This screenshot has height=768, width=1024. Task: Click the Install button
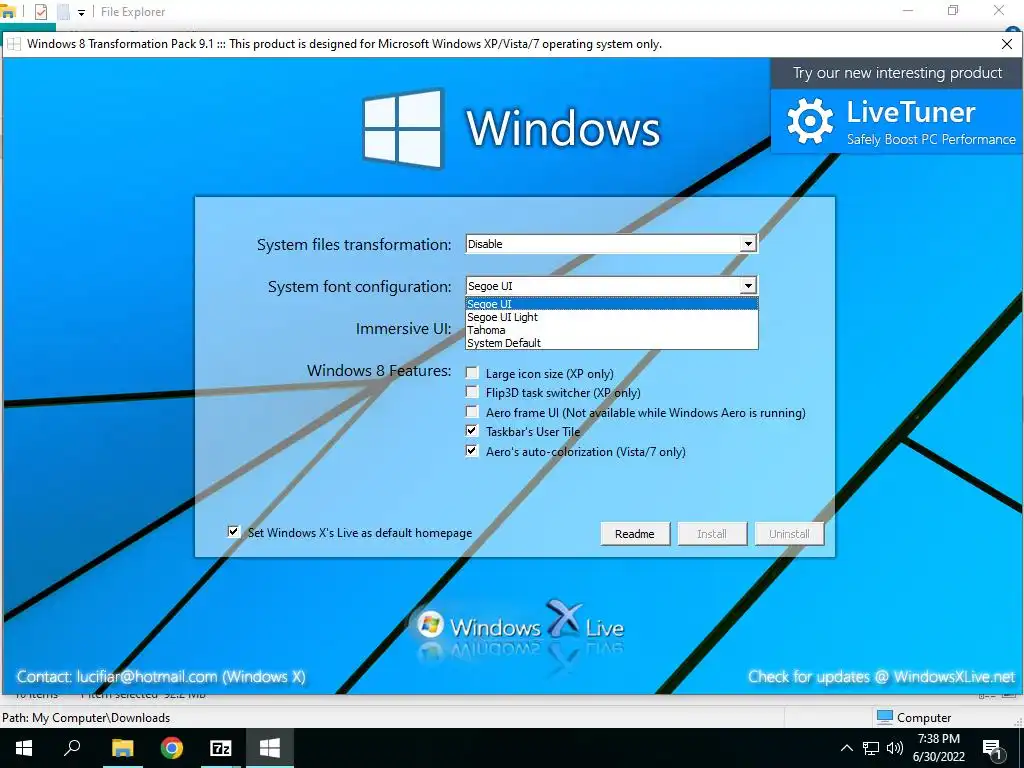click(x=712, y=534)
